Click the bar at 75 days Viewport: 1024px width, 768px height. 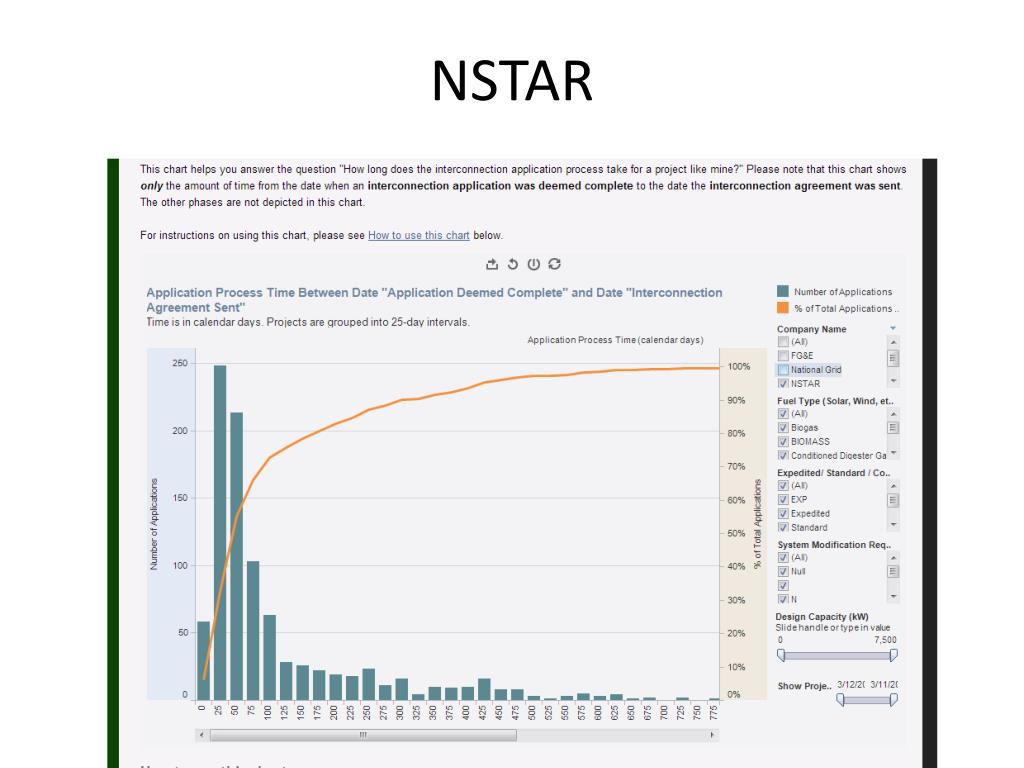click(x=253, y=631)
